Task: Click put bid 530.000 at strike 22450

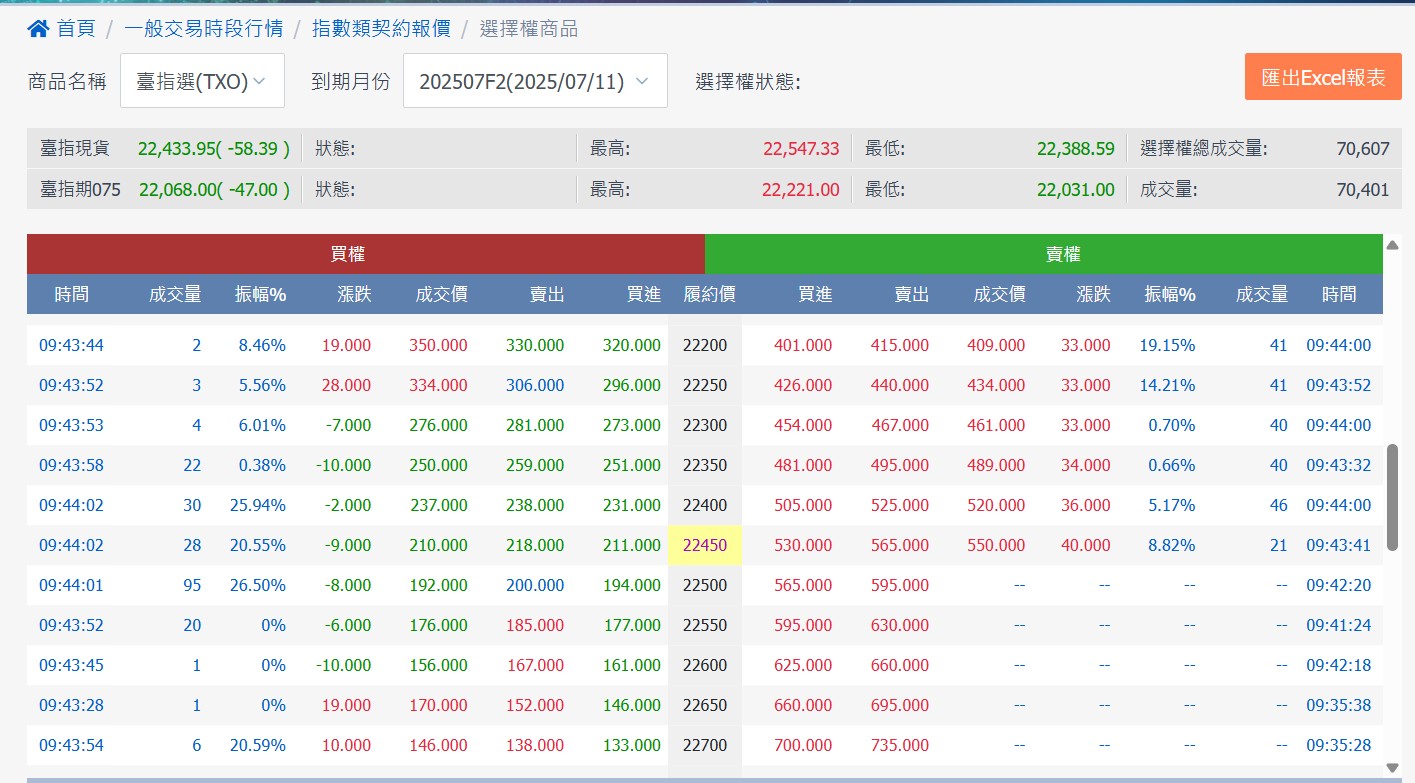Action: 802,545
